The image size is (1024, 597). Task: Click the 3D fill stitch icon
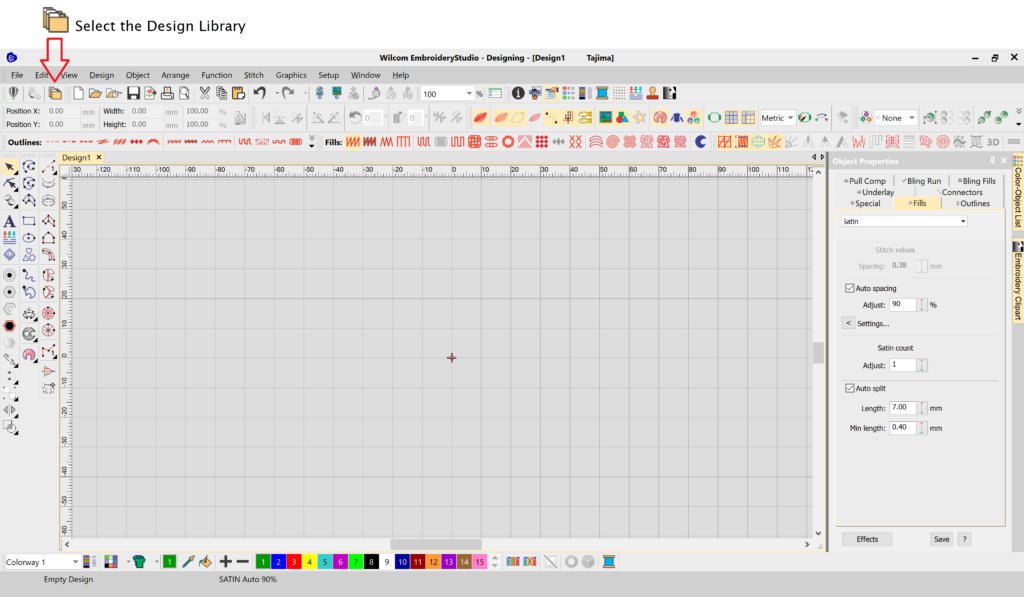click(993, 142)
